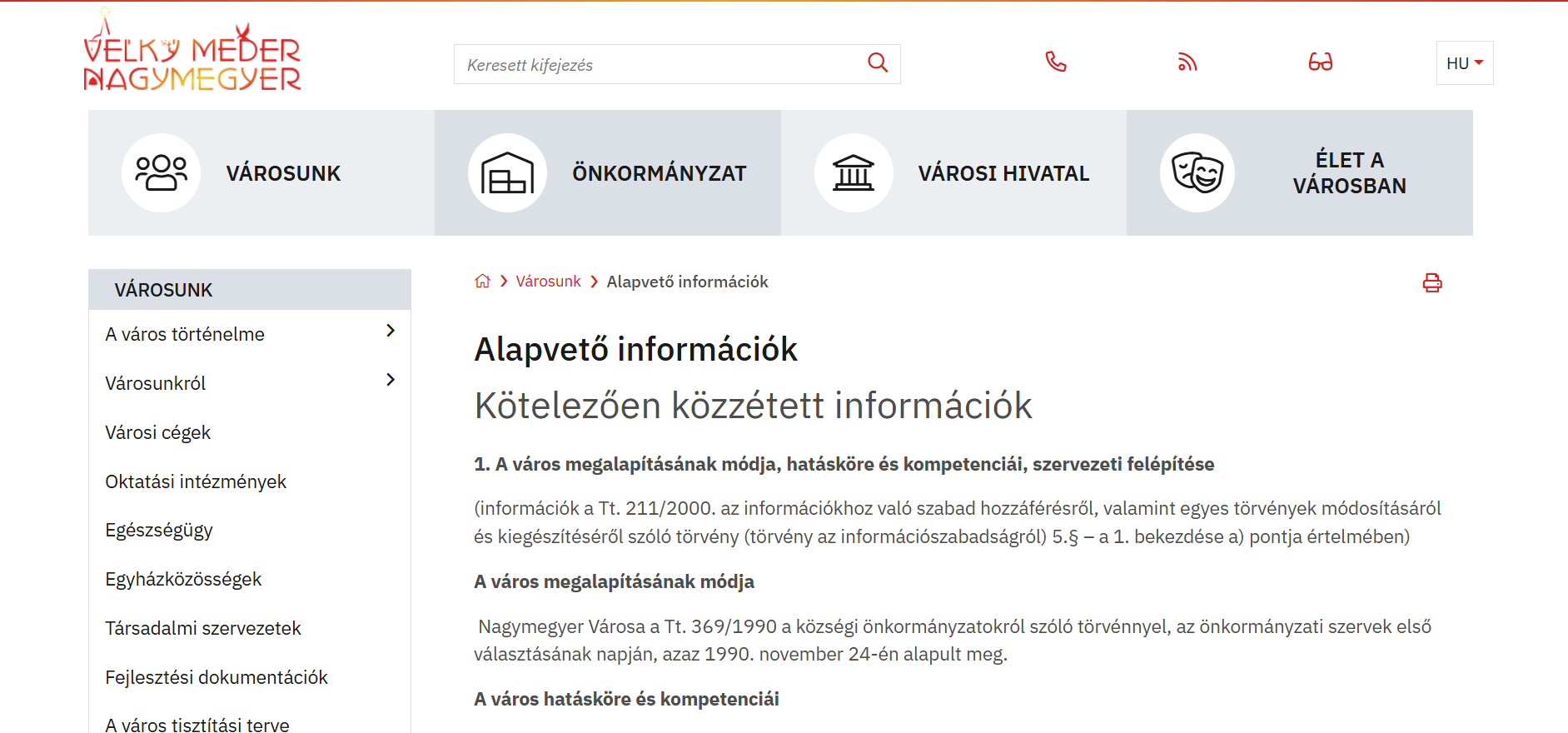Select Egészségügy from the sidebar
Screen dimensions: 1568x733
159,531
